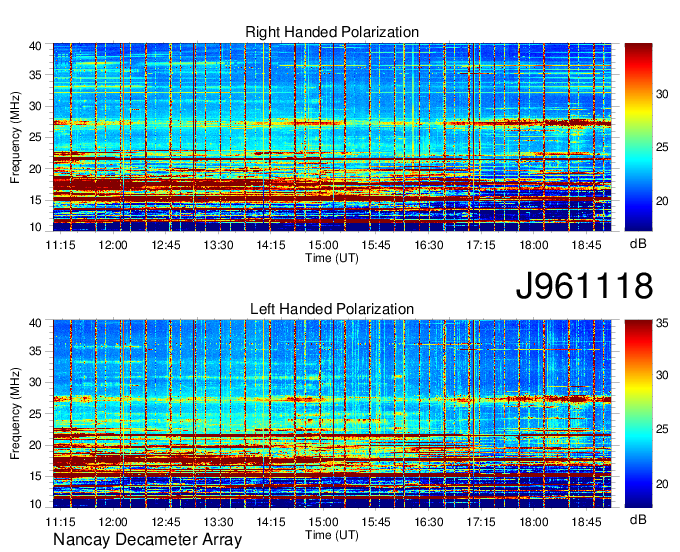
Task: Click the "Left Handed Polarization" plot title
Action: click(x=332, y=309)
